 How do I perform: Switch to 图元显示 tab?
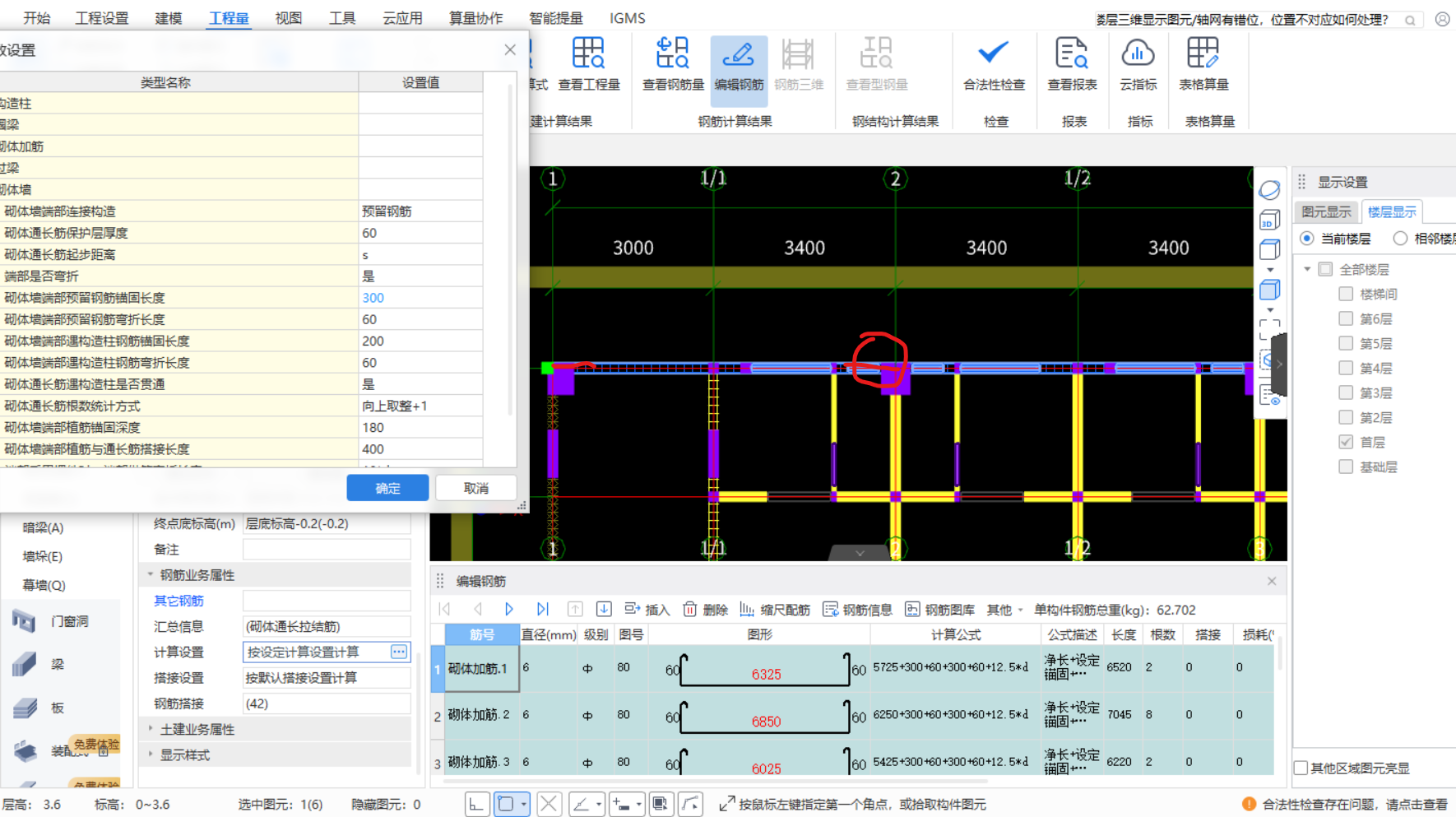click(x=1326, y=212)
